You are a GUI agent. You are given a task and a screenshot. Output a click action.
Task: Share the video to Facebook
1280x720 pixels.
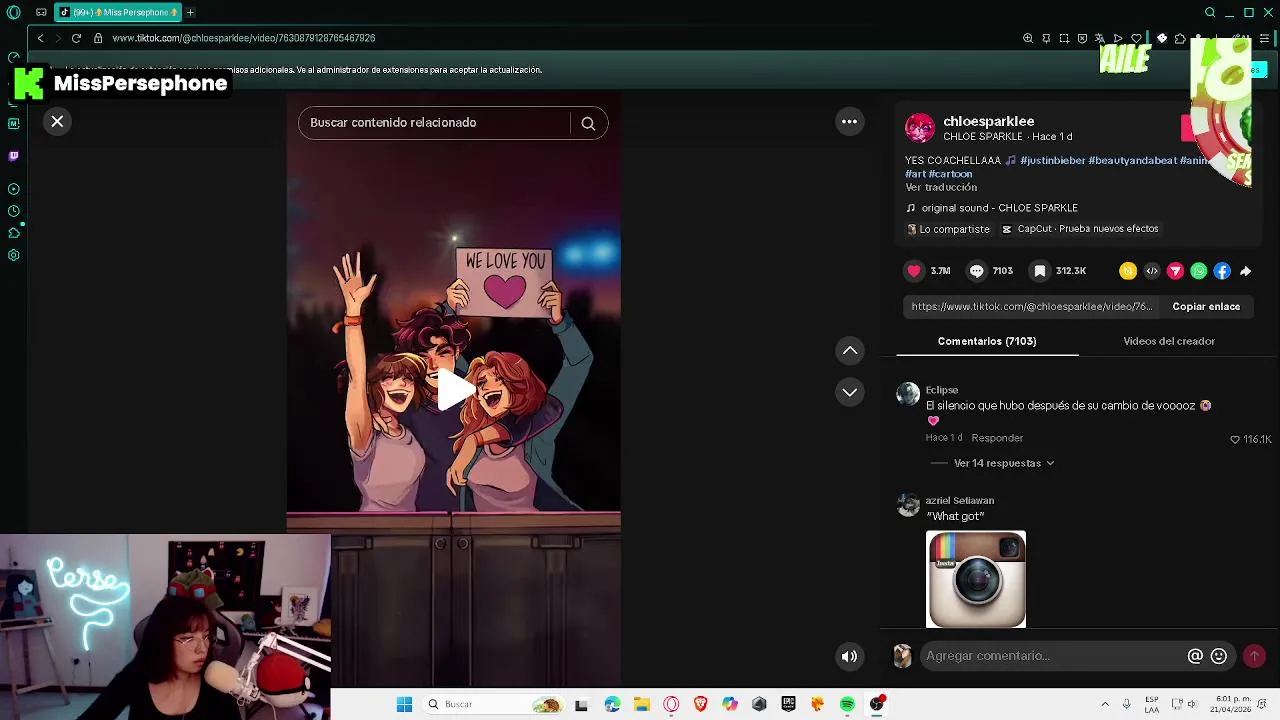pyautogui.click(x=1222, y=271)
